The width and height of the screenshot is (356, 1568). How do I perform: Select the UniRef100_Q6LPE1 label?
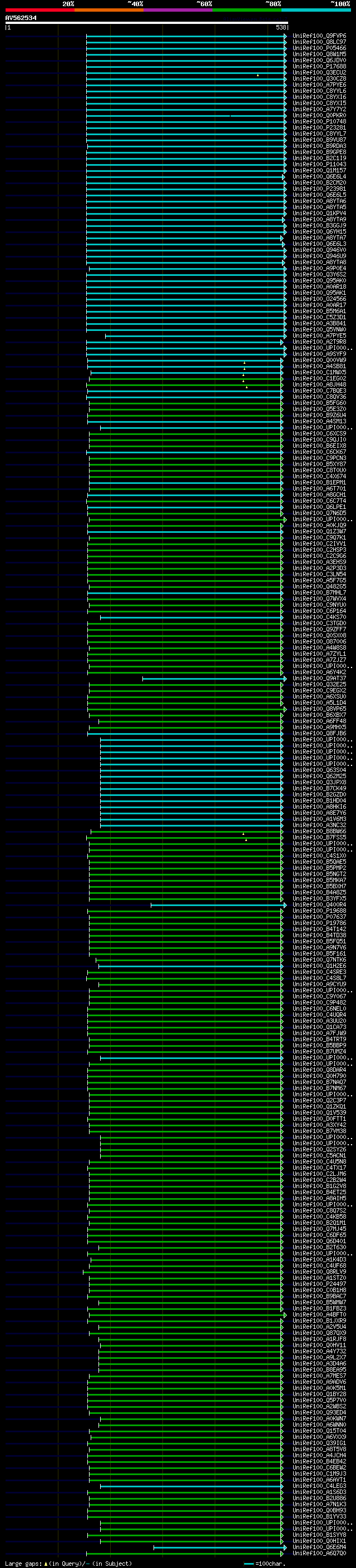(x=319, y=506)
